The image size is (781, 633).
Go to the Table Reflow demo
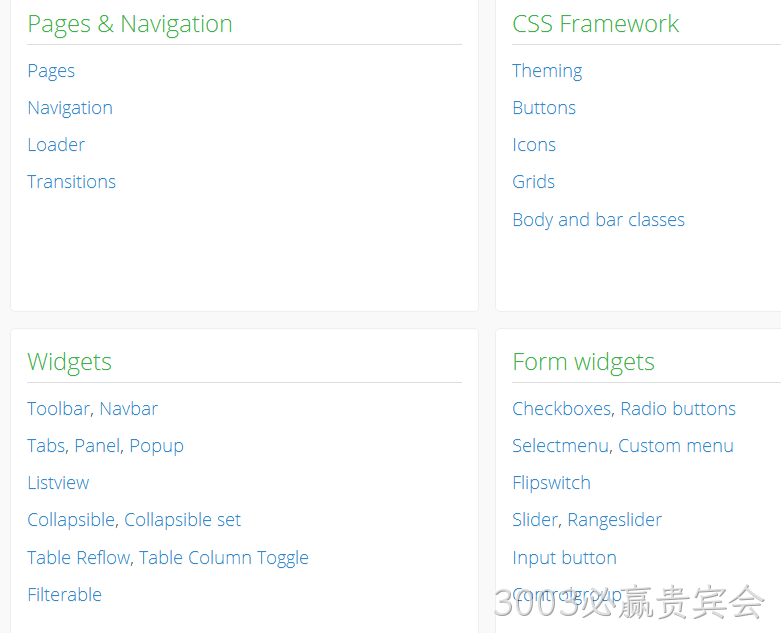(79, 558)
